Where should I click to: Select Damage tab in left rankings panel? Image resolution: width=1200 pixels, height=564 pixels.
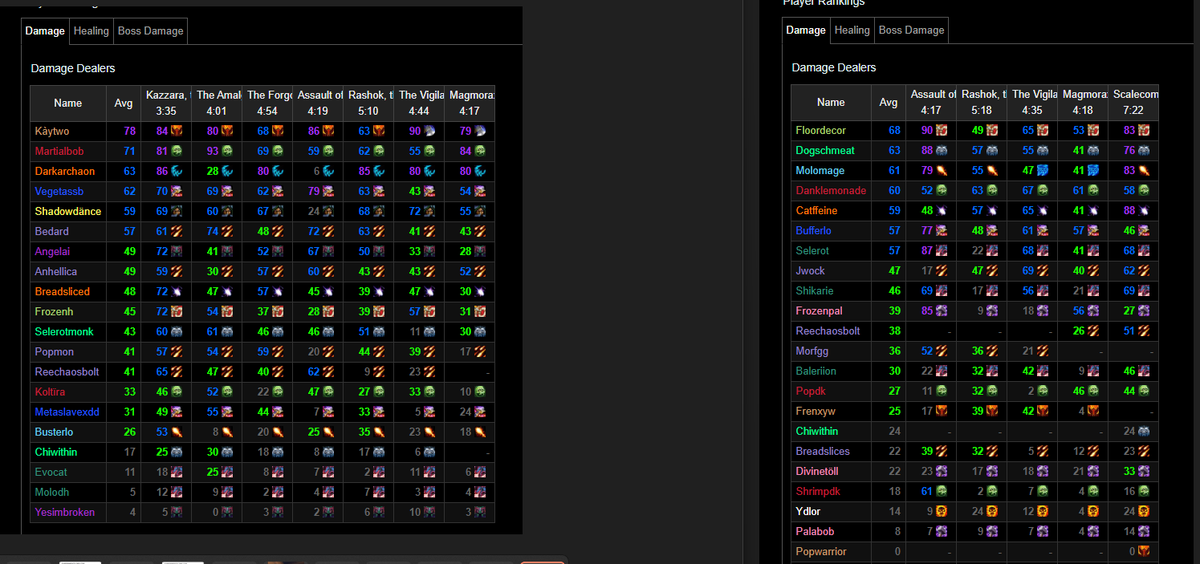45,31
